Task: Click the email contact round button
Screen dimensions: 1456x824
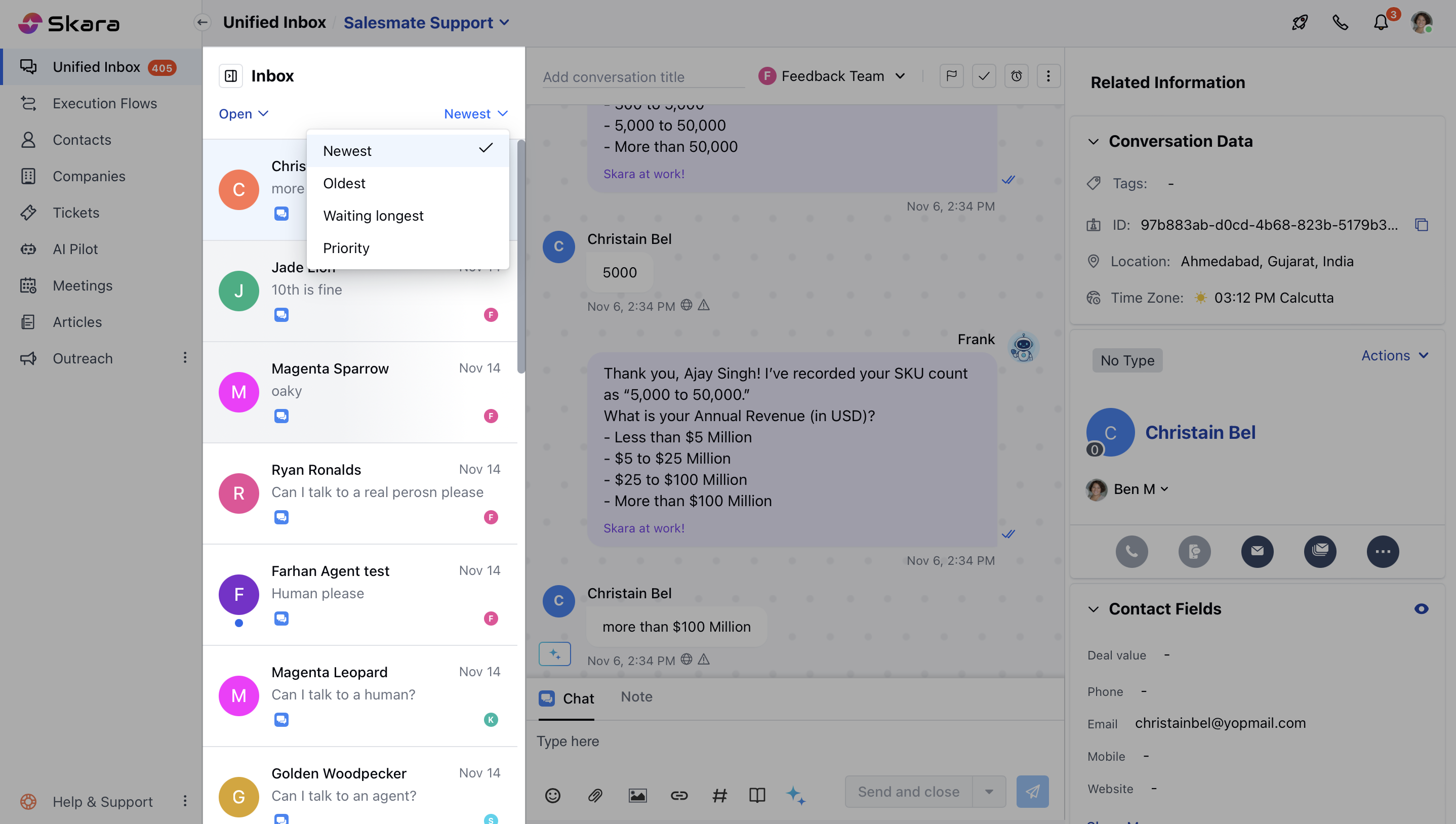Action: (1257, 551)
